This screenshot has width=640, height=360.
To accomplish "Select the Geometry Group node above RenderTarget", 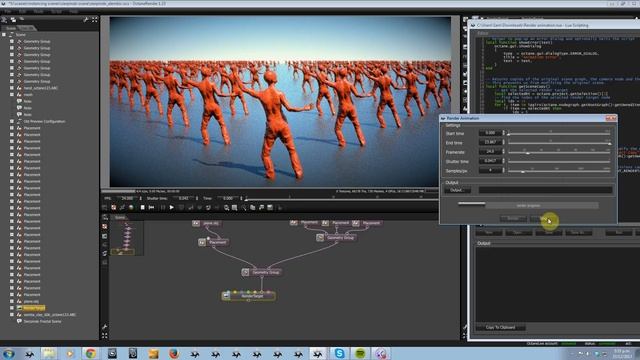I will pos(262,272).
